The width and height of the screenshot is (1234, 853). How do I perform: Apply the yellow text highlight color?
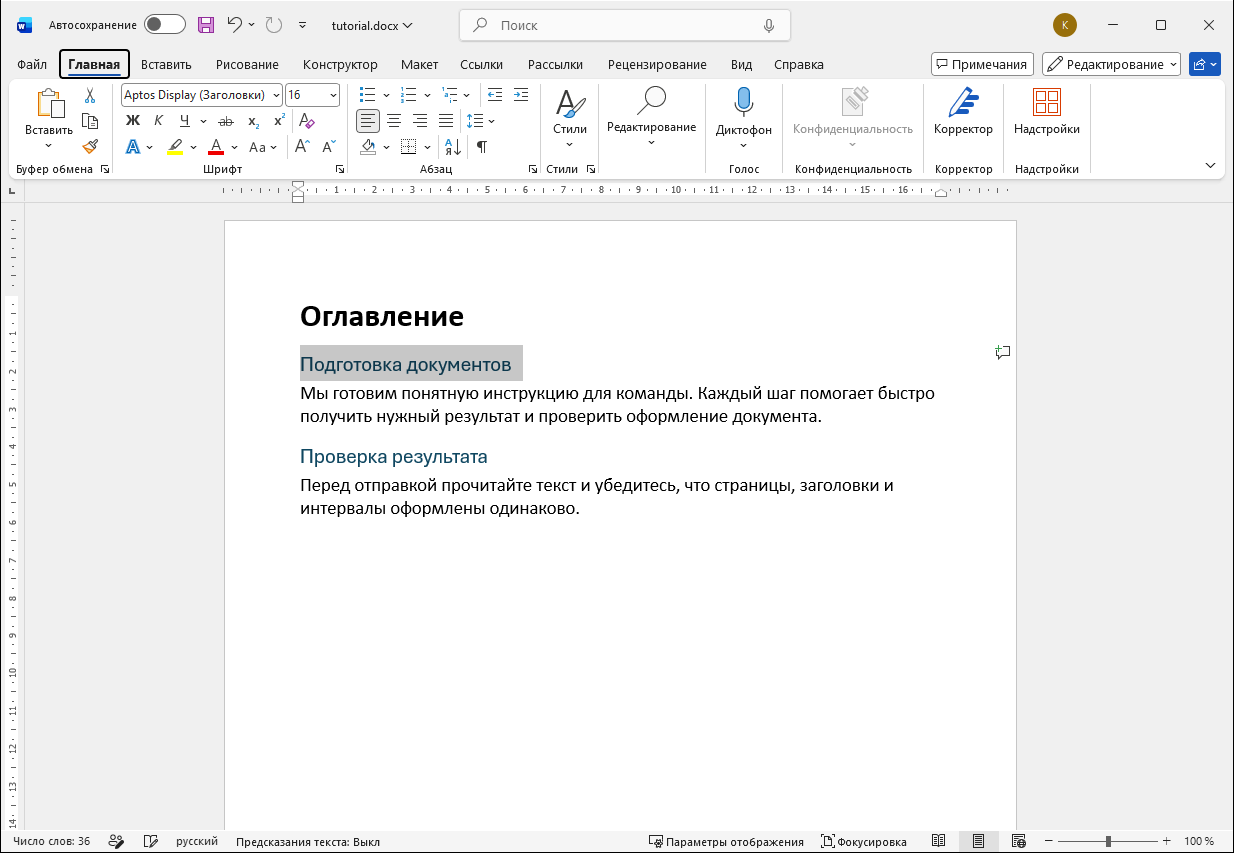point(175,147)
